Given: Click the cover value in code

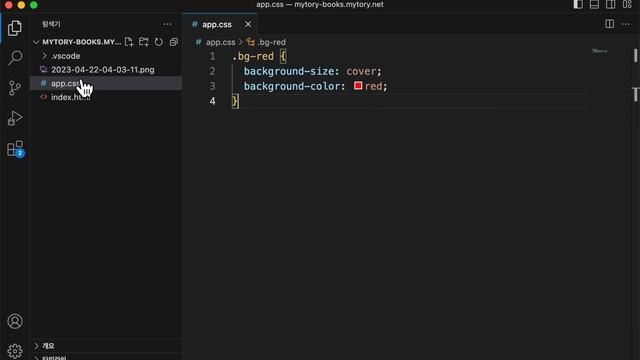Looking at the screenshot, I should 361,71.
